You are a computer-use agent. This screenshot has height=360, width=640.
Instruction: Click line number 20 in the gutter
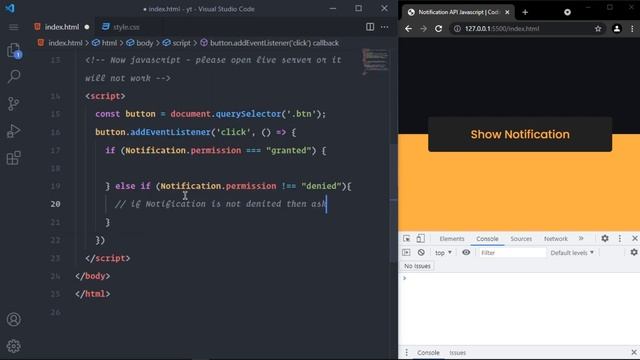[55, 204]
